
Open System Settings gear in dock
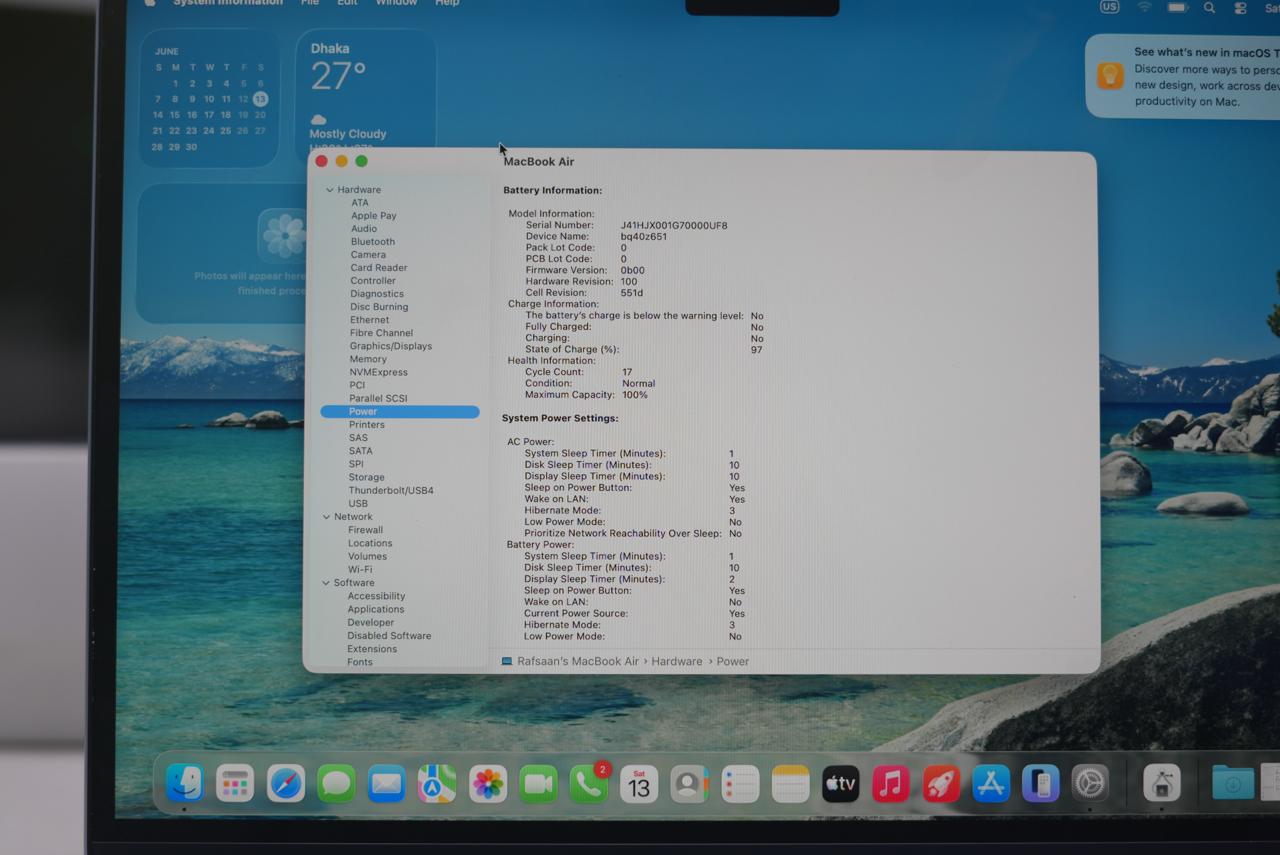1090,783
